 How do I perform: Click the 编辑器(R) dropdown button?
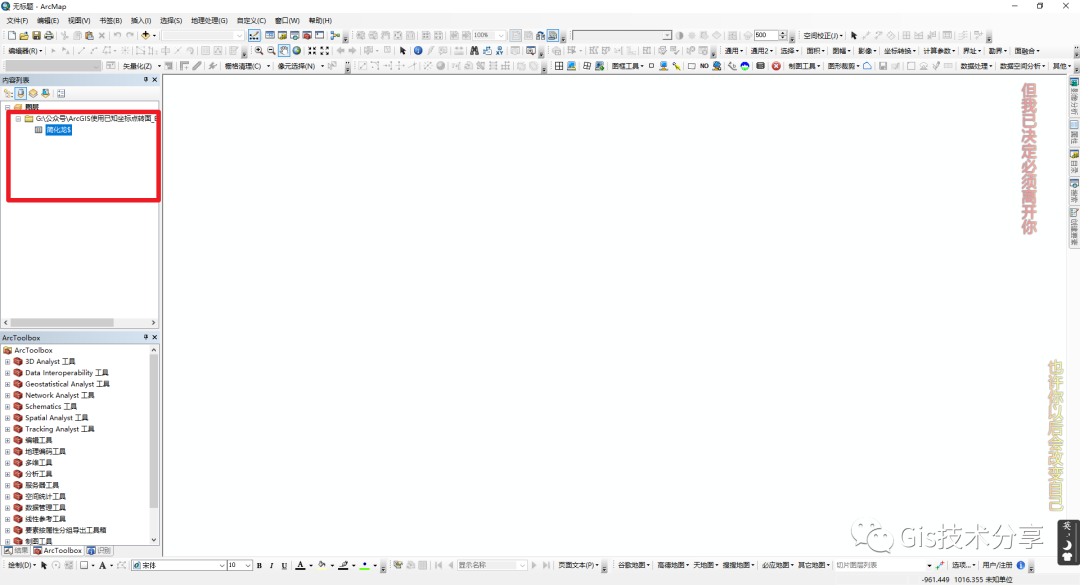click(x=25, y=51)
